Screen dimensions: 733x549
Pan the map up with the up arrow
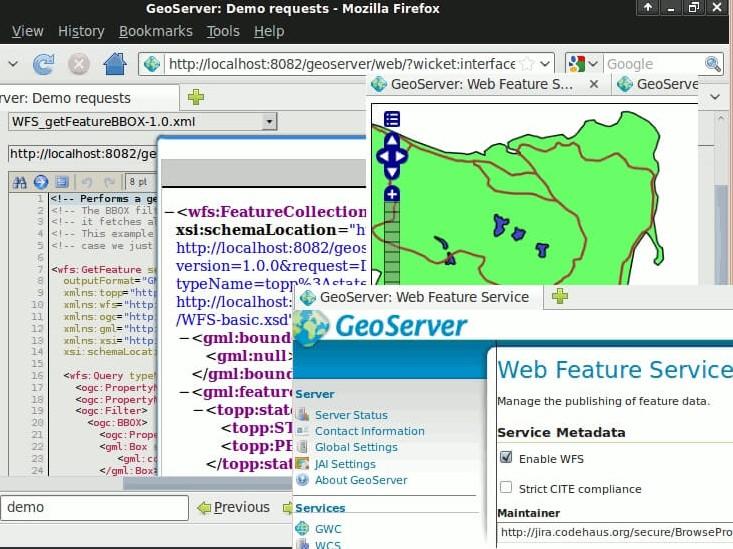pyautogui.click(x=392, y=140)
